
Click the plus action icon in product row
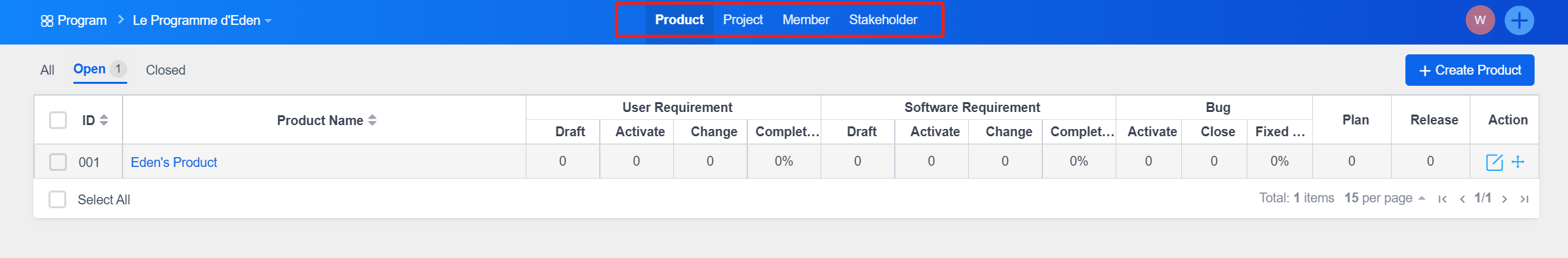(1518, 162)
